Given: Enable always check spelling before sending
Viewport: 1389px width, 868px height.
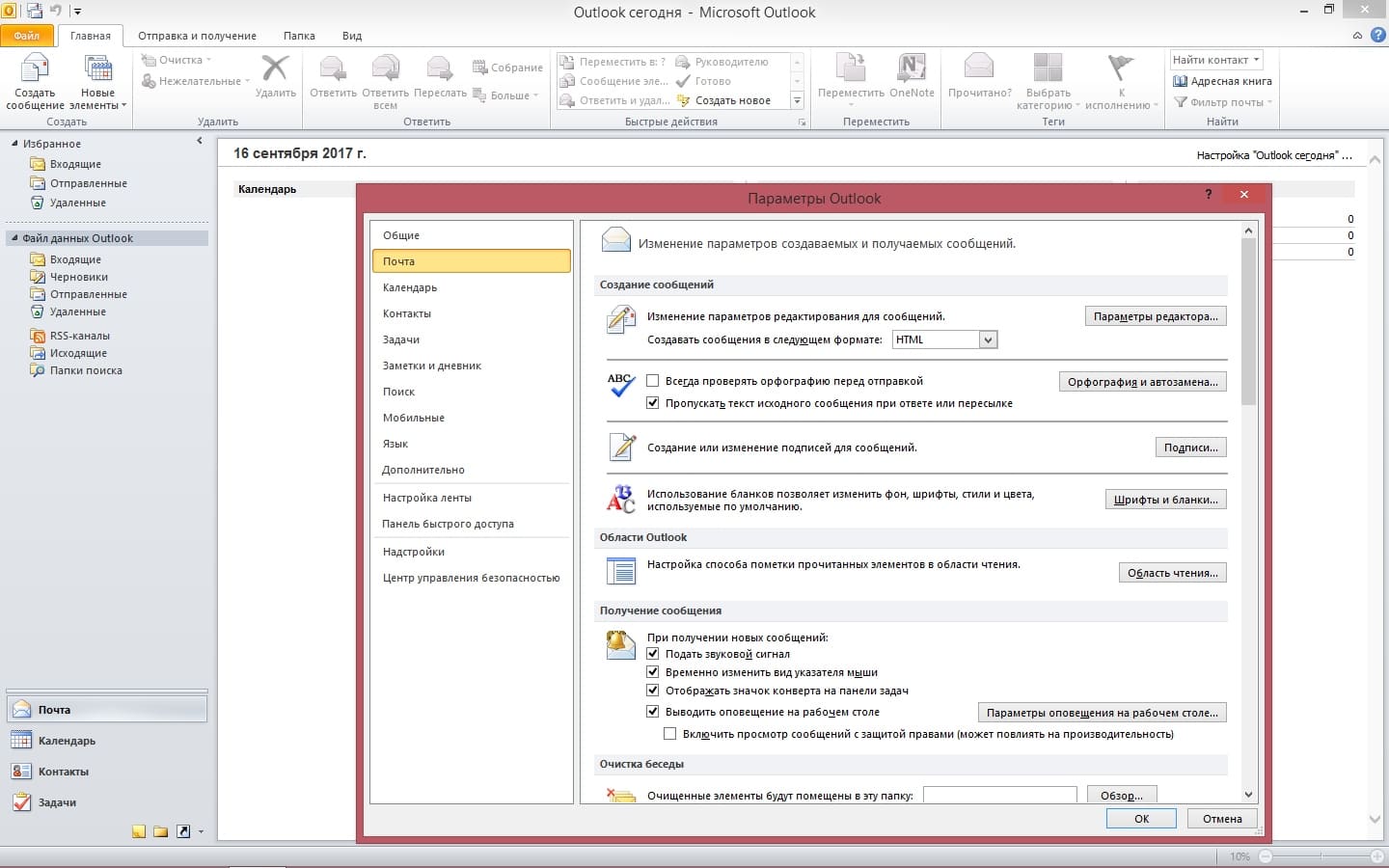Looking at the screenshot, I should click(653, 381).
